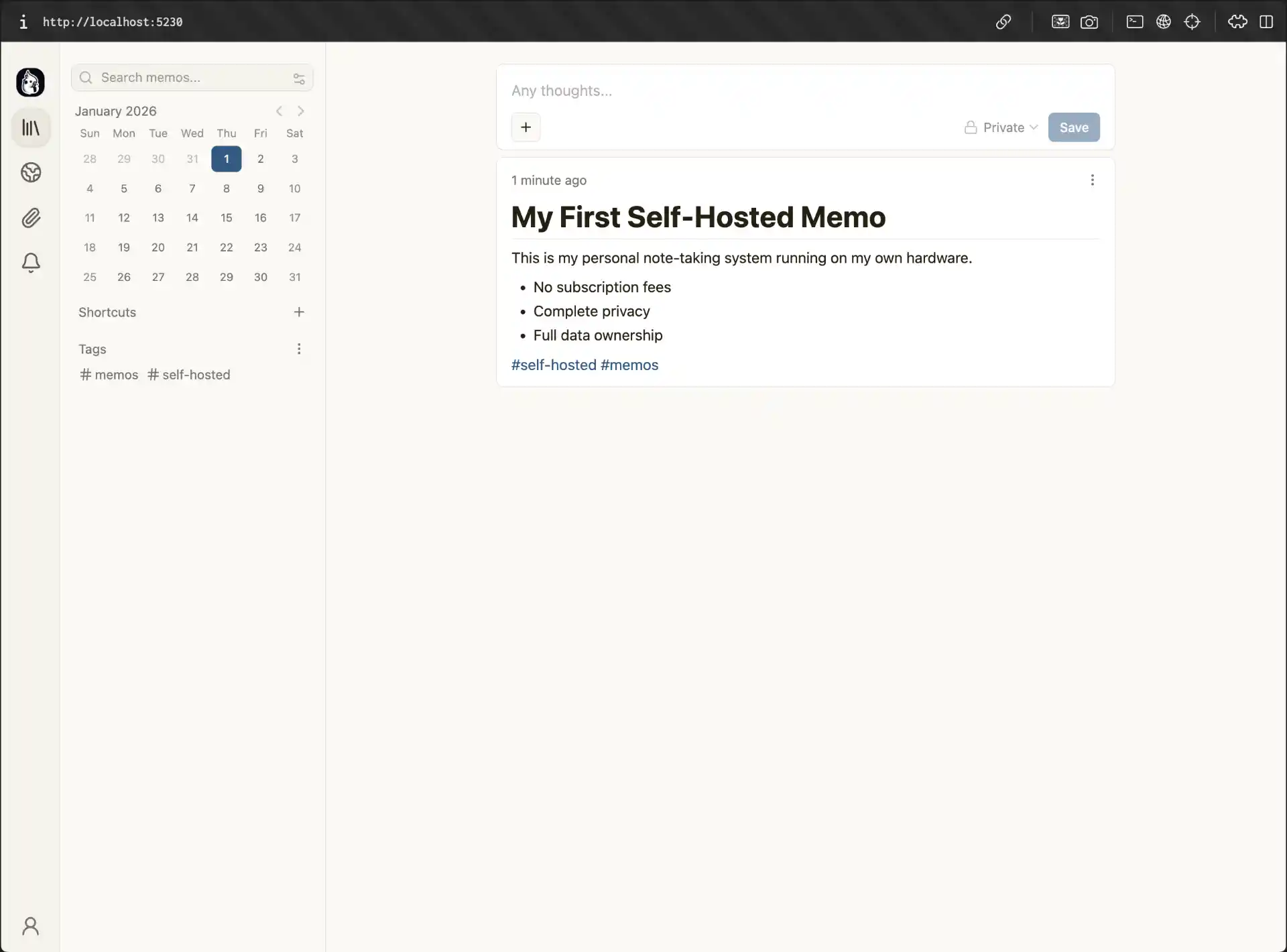Select the memos library icon in the sidebar
Screen dimensions: 1287x952
coord(31,127)
